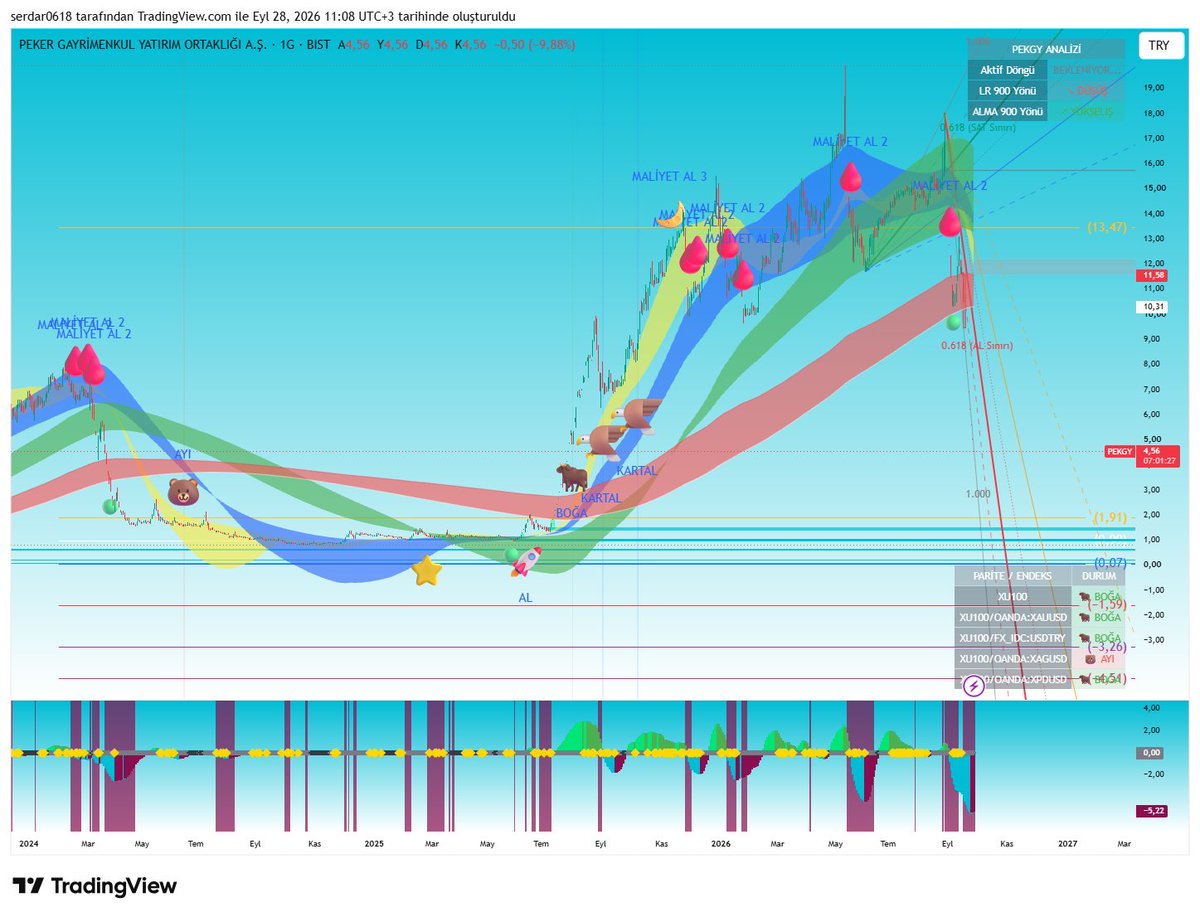Click the 2025 time axis label
Screen dimensions: 1200x917
[374, 844]
